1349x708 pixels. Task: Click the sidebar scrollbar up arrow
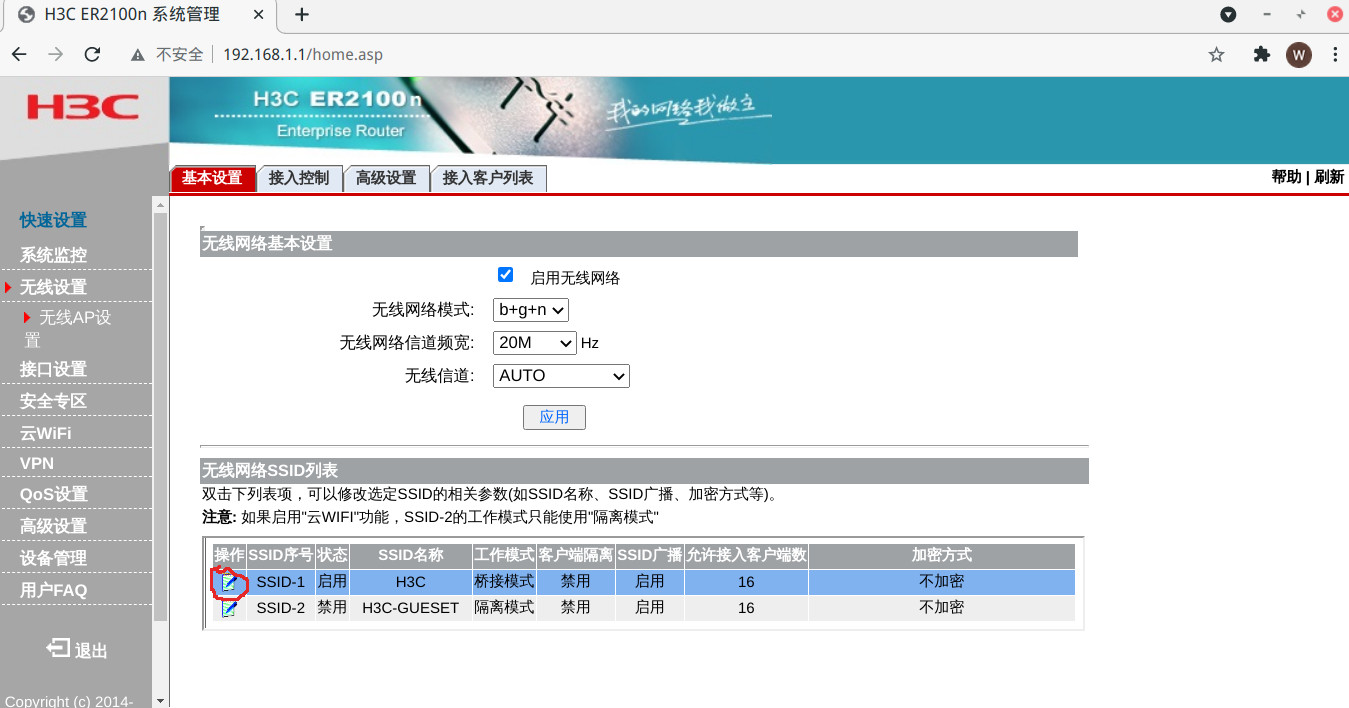[160, 204]
